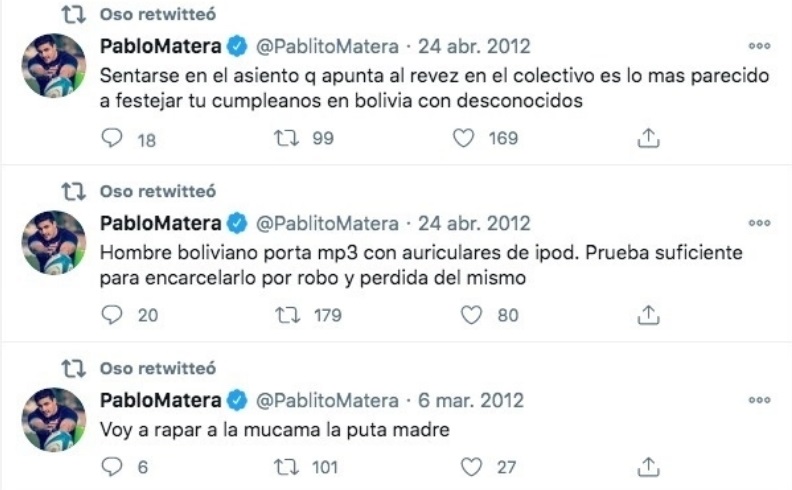Open the PabloMatera display name on third tweet
Viewport: 792px width, 490px height.
(x=159, y=400)
